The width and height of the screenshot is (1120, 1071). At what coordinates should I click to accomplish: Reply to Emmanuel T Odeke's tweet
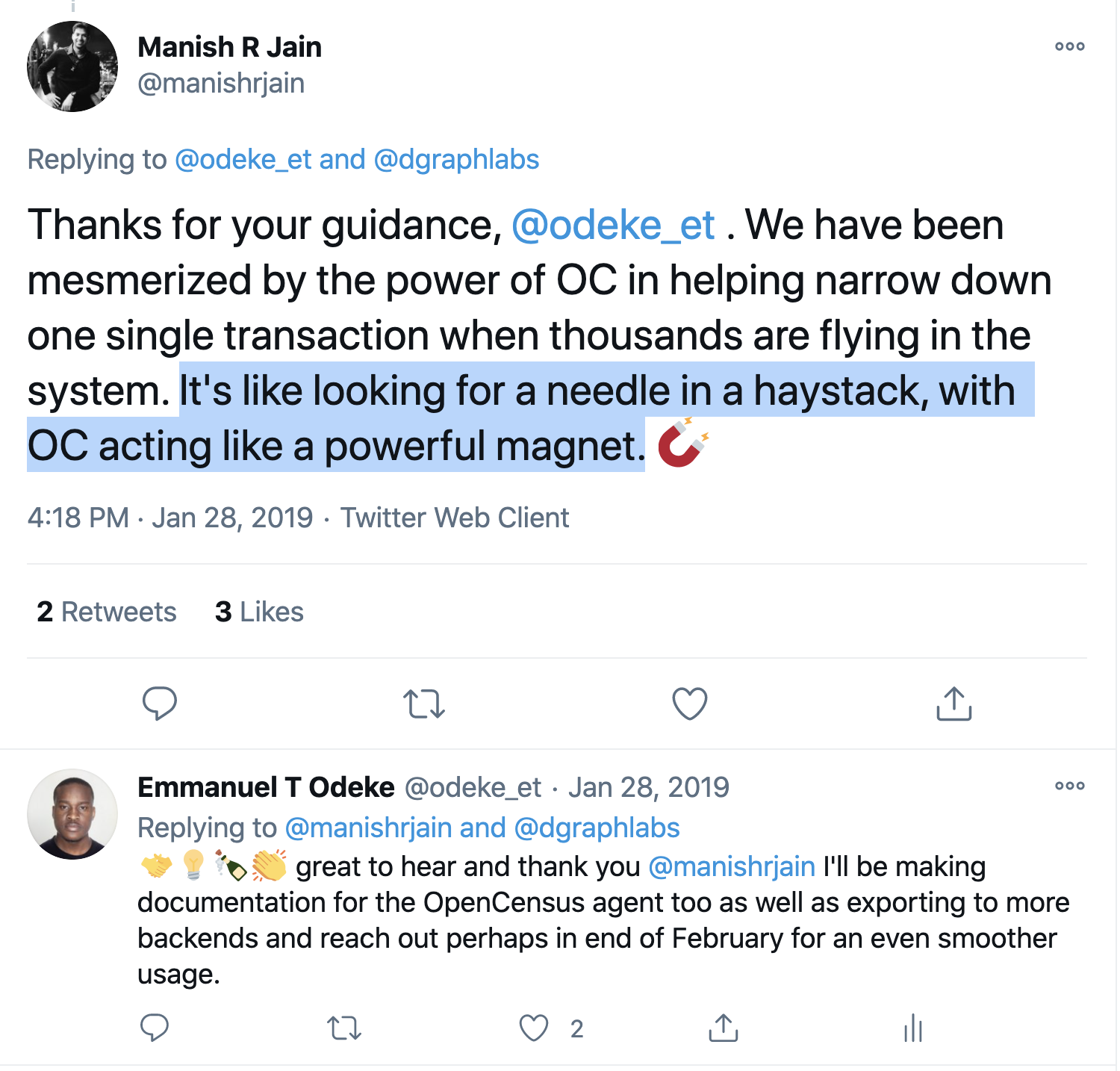click(x=155, y=1028)
